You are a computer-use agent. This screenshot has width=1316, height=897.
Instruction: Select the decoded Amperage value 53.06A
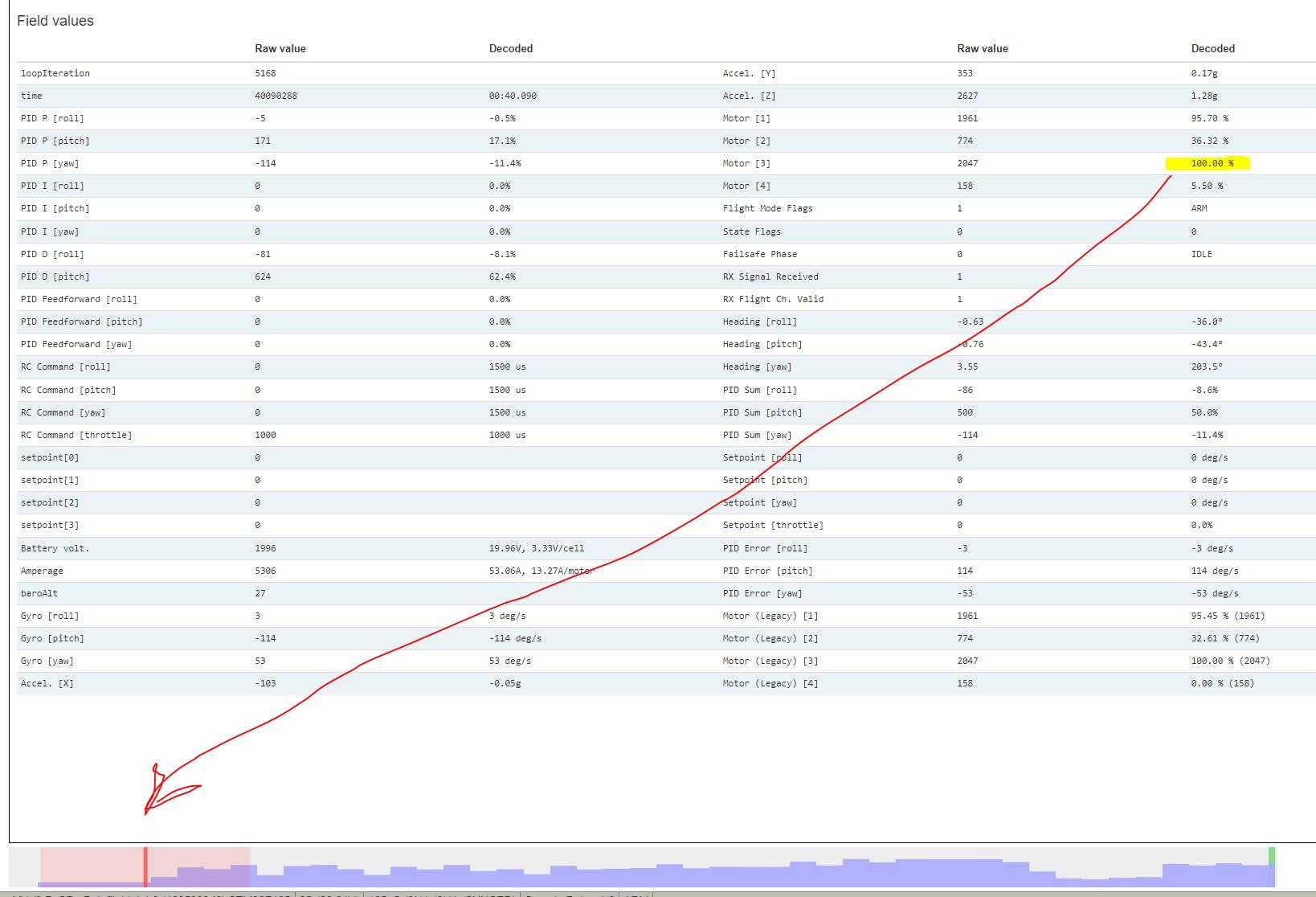coord(541,571)
